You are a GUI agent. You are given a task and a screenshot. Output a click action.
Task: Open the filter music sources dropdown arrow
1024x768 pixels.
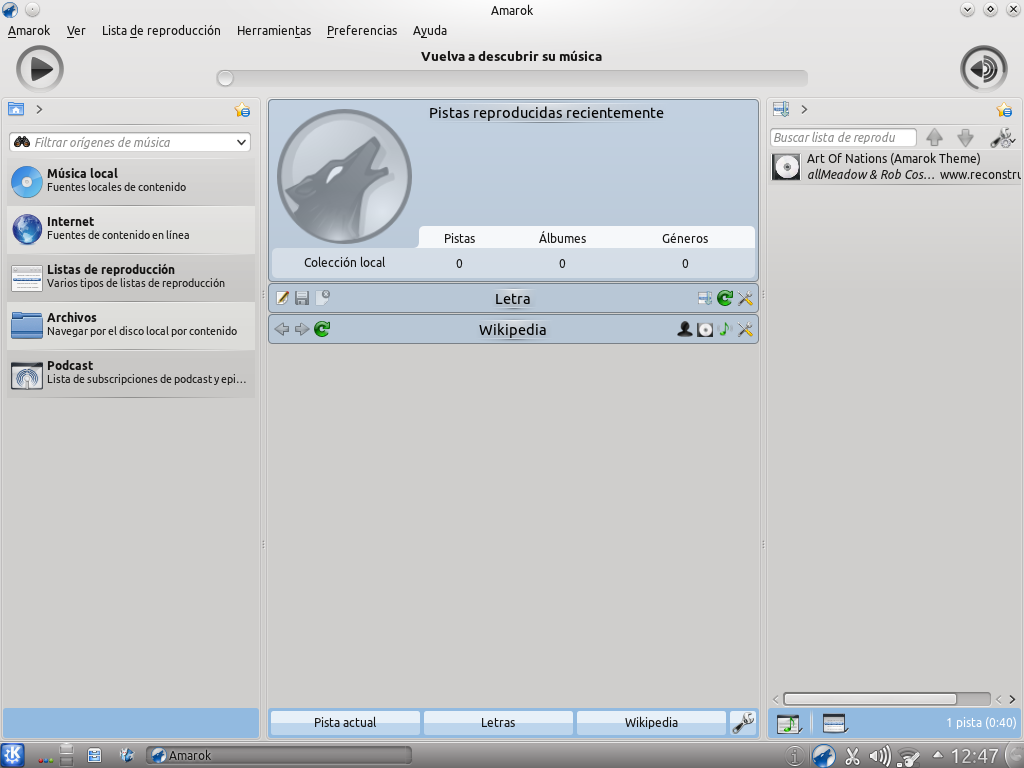[x=241, y=142]
